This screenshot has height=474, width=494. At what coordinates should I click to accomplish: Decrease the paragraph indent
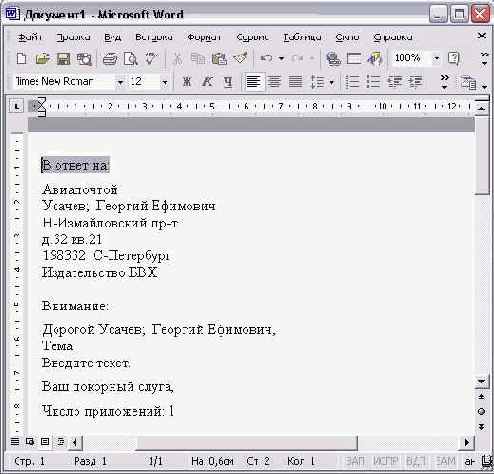pyautogui.click(x=395, y=82)
